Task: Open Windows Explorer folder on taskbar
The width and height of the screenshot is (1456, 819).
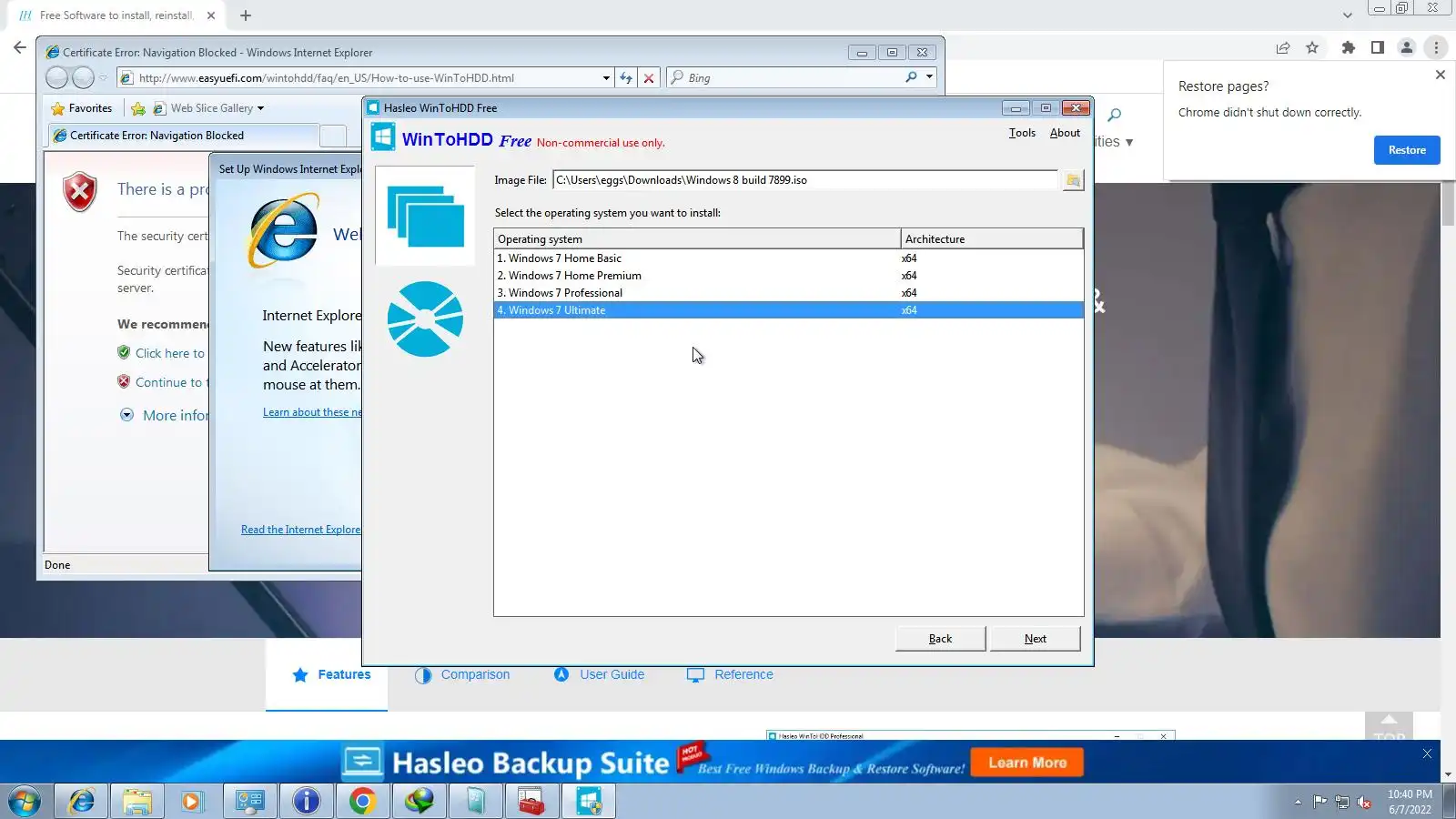Action: [x=137, y=801]
